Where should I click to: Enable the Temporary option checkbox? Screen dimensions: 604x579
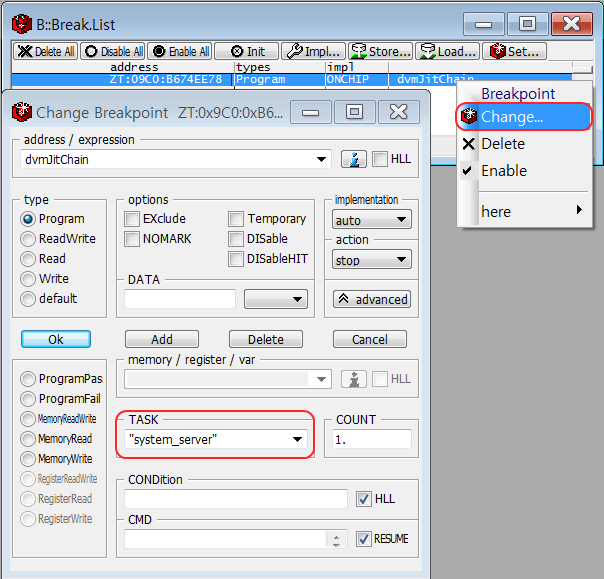tap(236, 219)
